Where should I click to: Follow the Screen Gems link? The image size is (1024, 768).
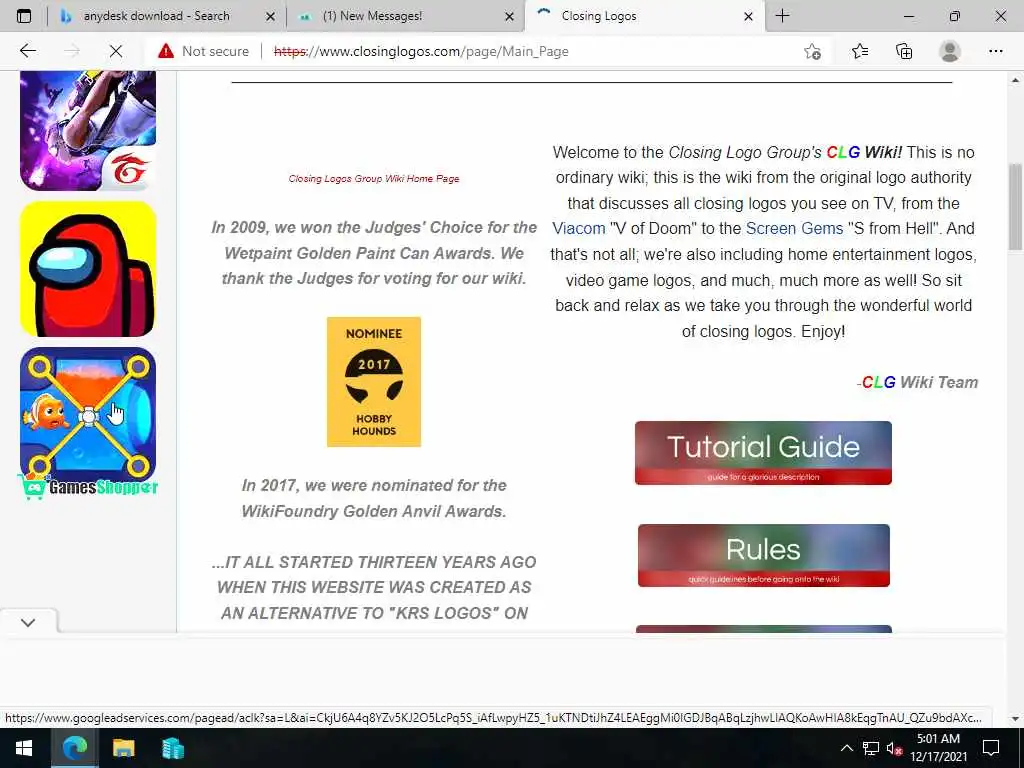pos(794,229)
